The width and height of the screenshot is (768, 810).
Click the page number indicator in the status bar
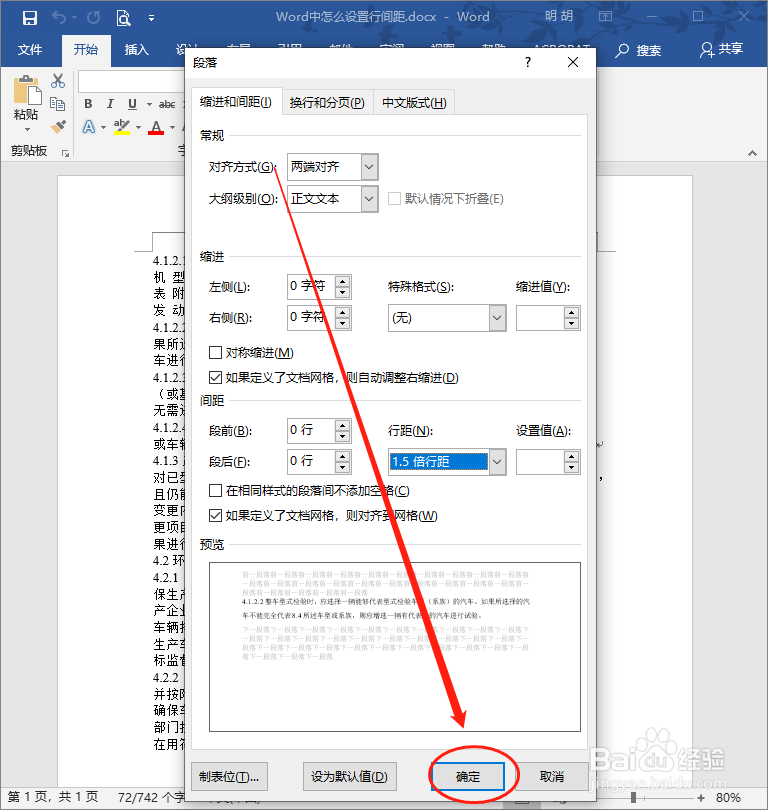coord(53,797)
